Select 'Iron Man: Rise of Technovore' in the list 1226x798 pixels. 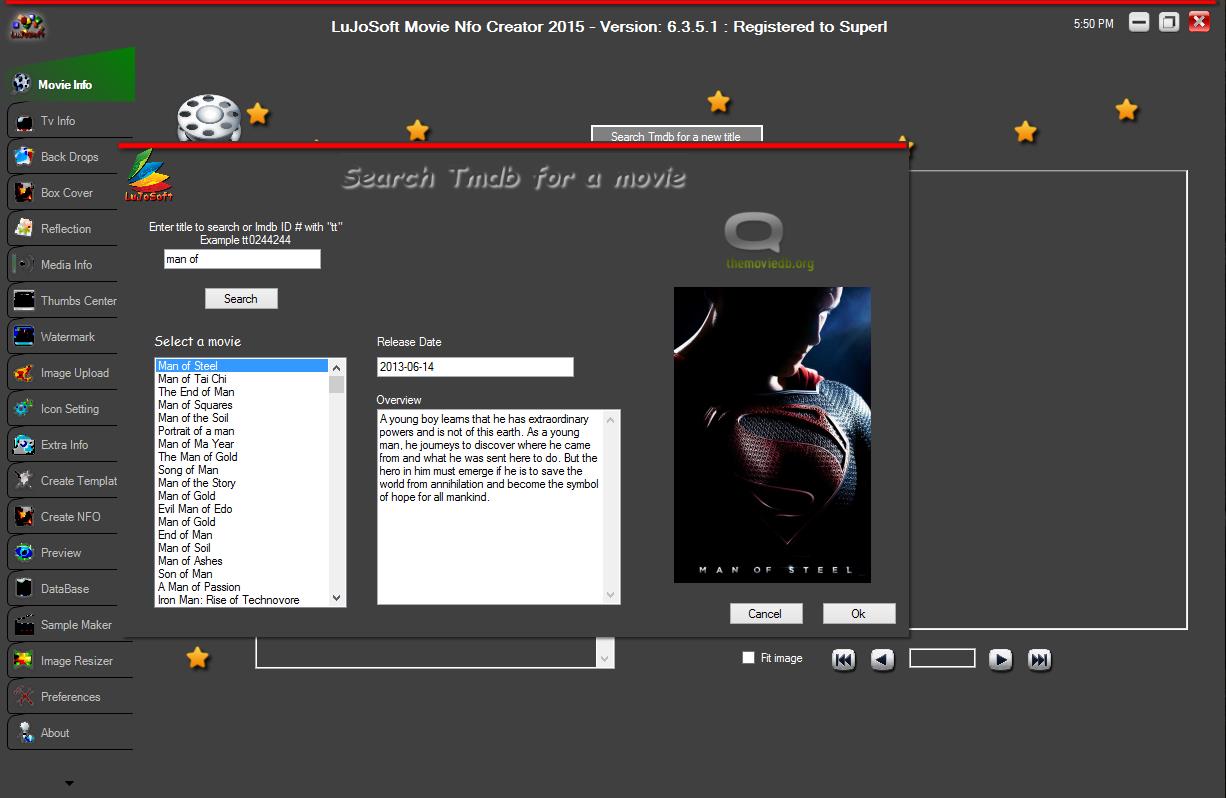pyautogui.click(x=241, y=600)
